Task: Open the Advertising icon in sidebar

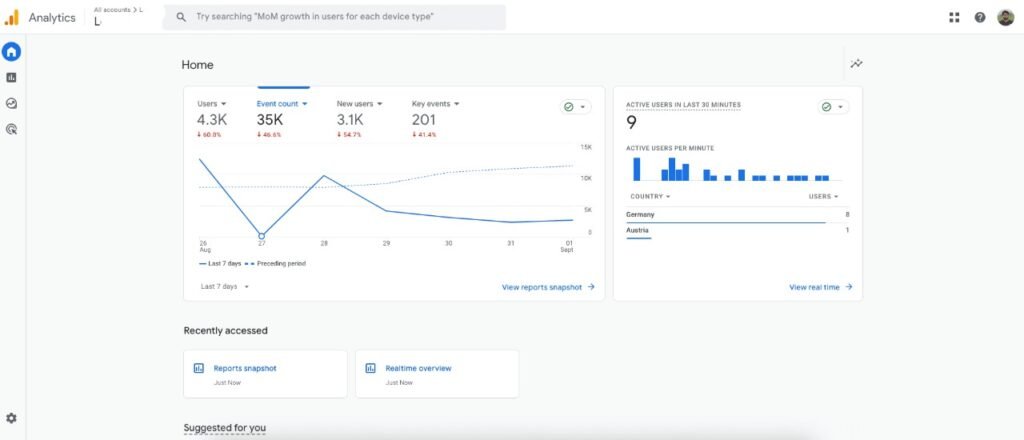Action: (x=11, y=129)
